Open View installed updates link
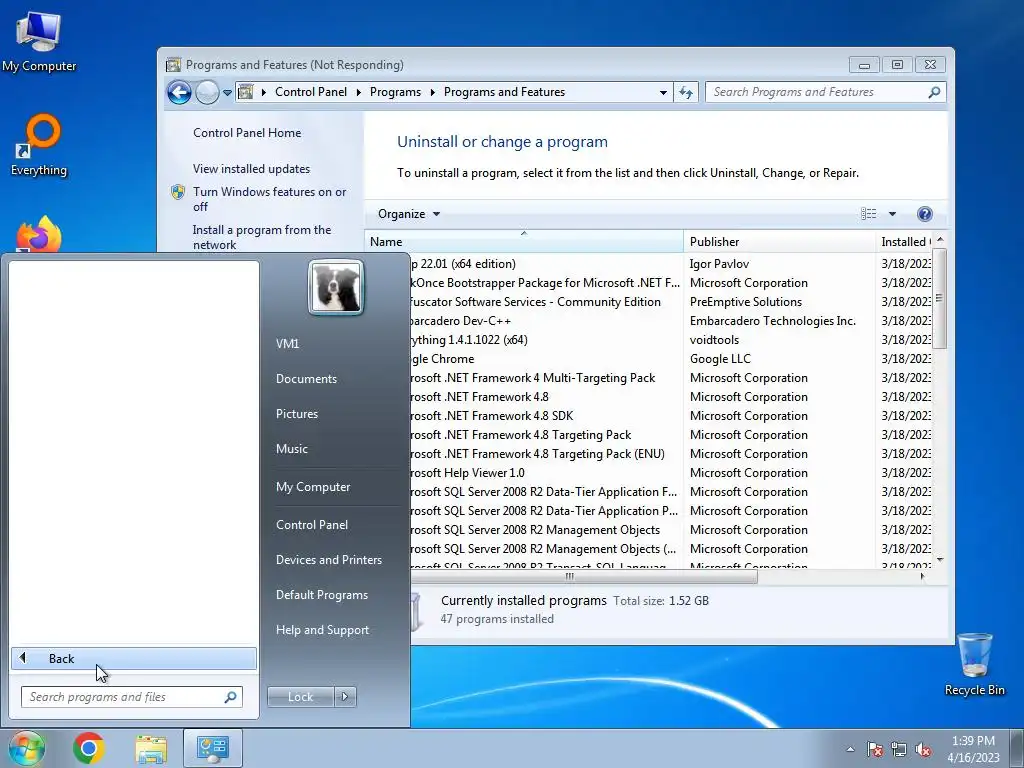The height and width of the screenshot is (768, 1024). tap(251, 168)
